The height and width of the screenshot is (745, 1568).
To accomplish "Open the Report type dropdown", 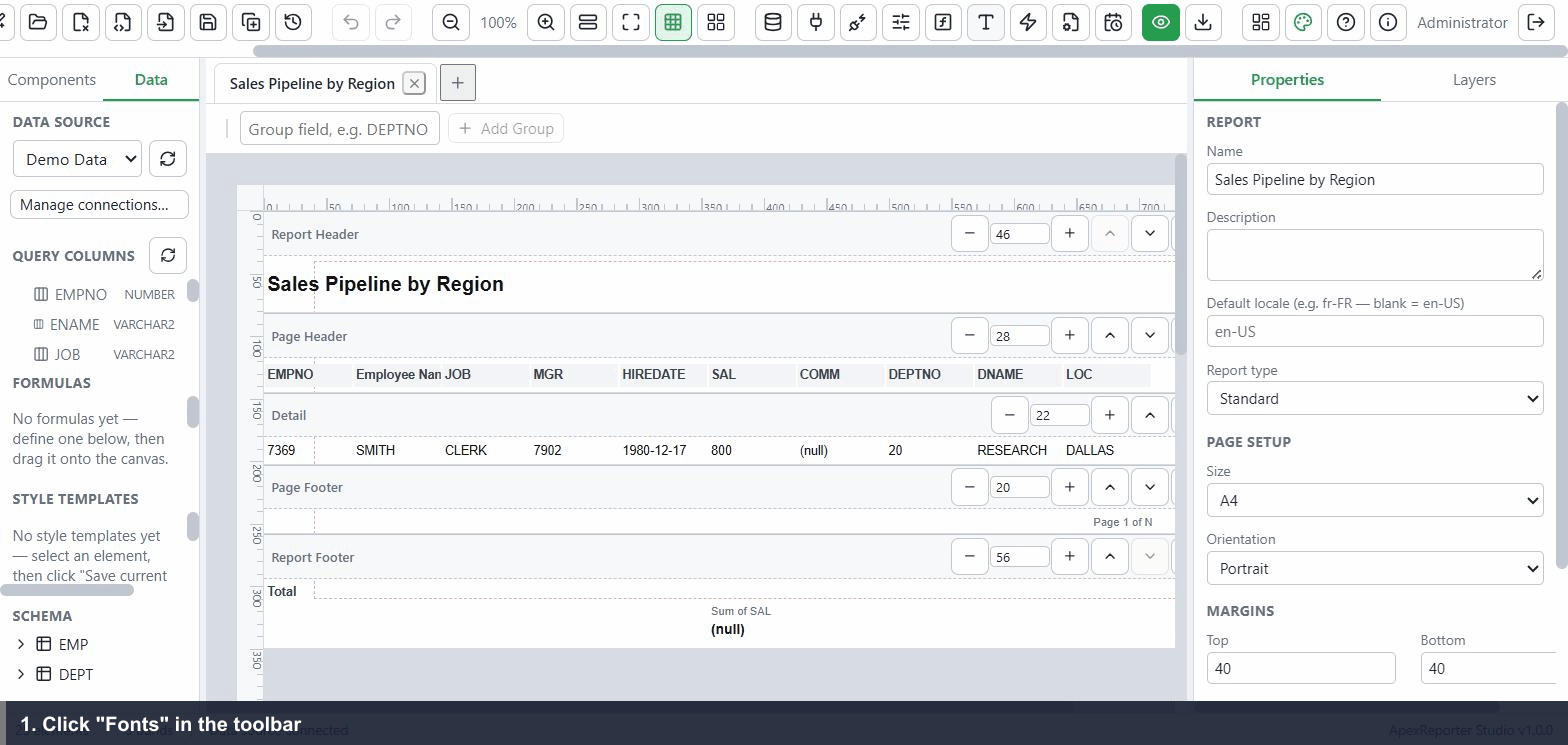I will coord(1375,398).
